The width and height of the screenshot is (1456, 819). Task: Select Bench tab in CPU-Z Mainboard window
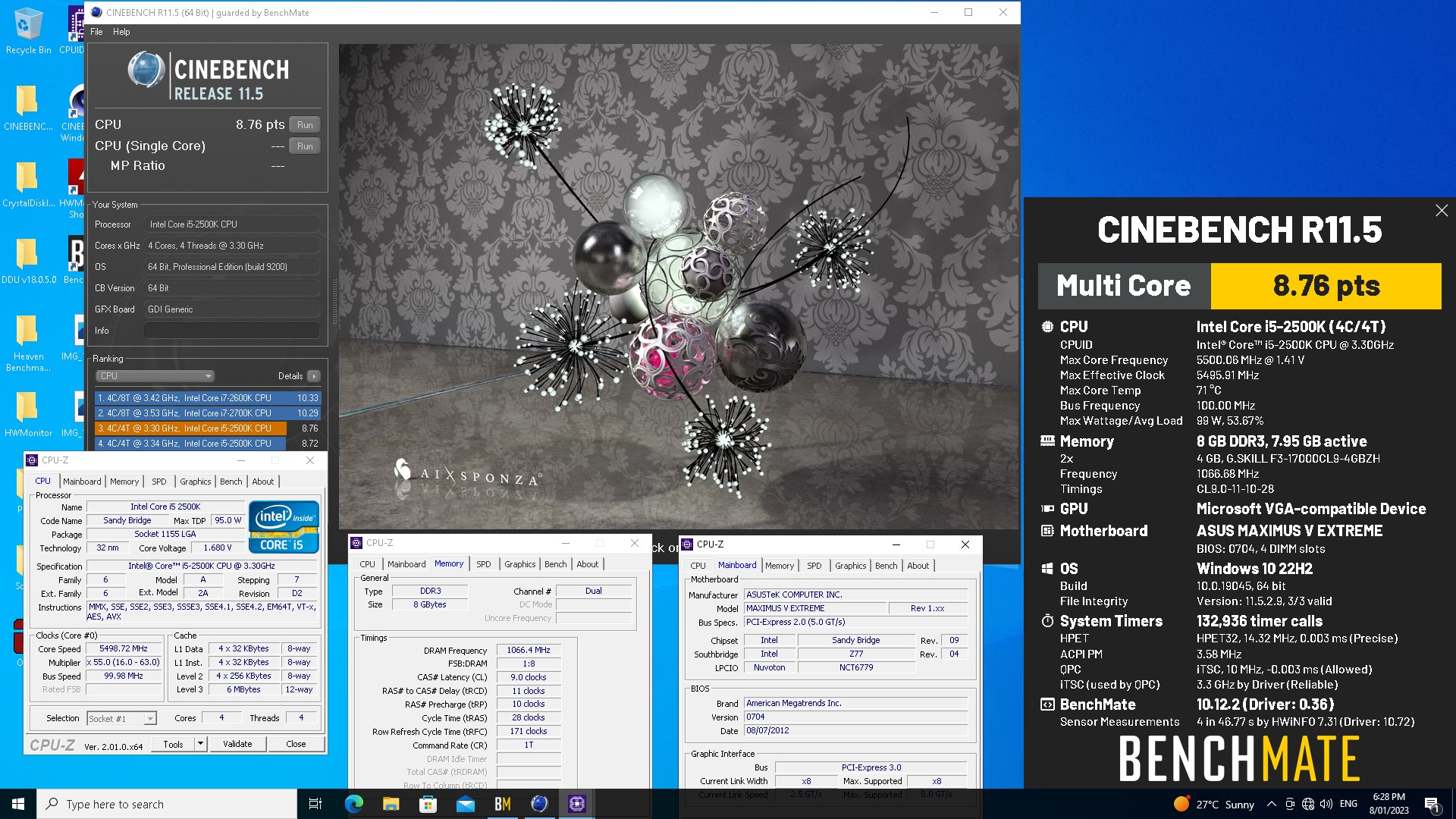click(x=886, y=566)
